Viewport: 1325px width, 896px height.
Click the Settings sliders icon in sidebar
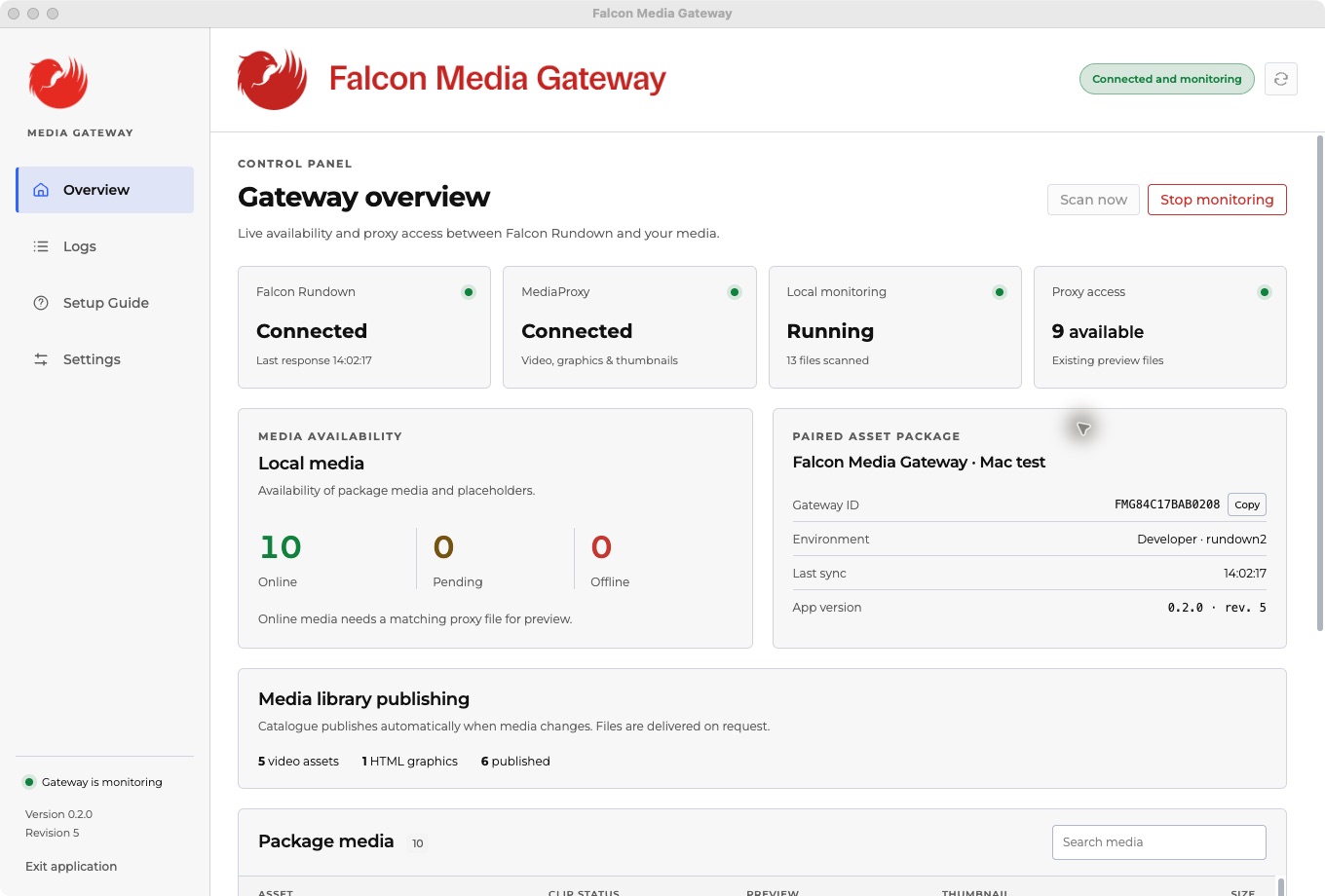pos(41,359)
